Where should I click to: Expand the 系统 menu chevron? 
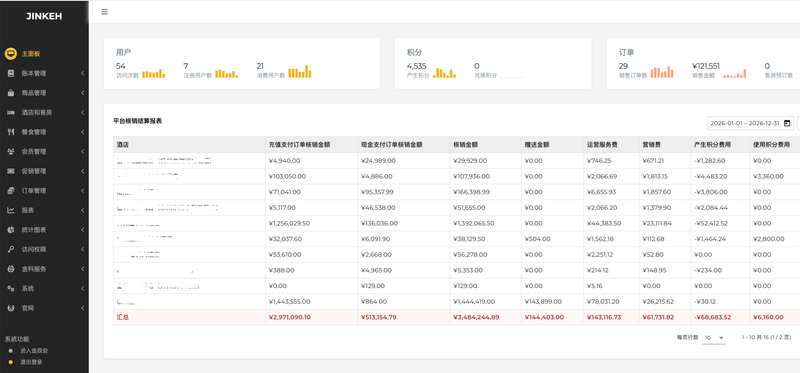[x=82, y=288]
